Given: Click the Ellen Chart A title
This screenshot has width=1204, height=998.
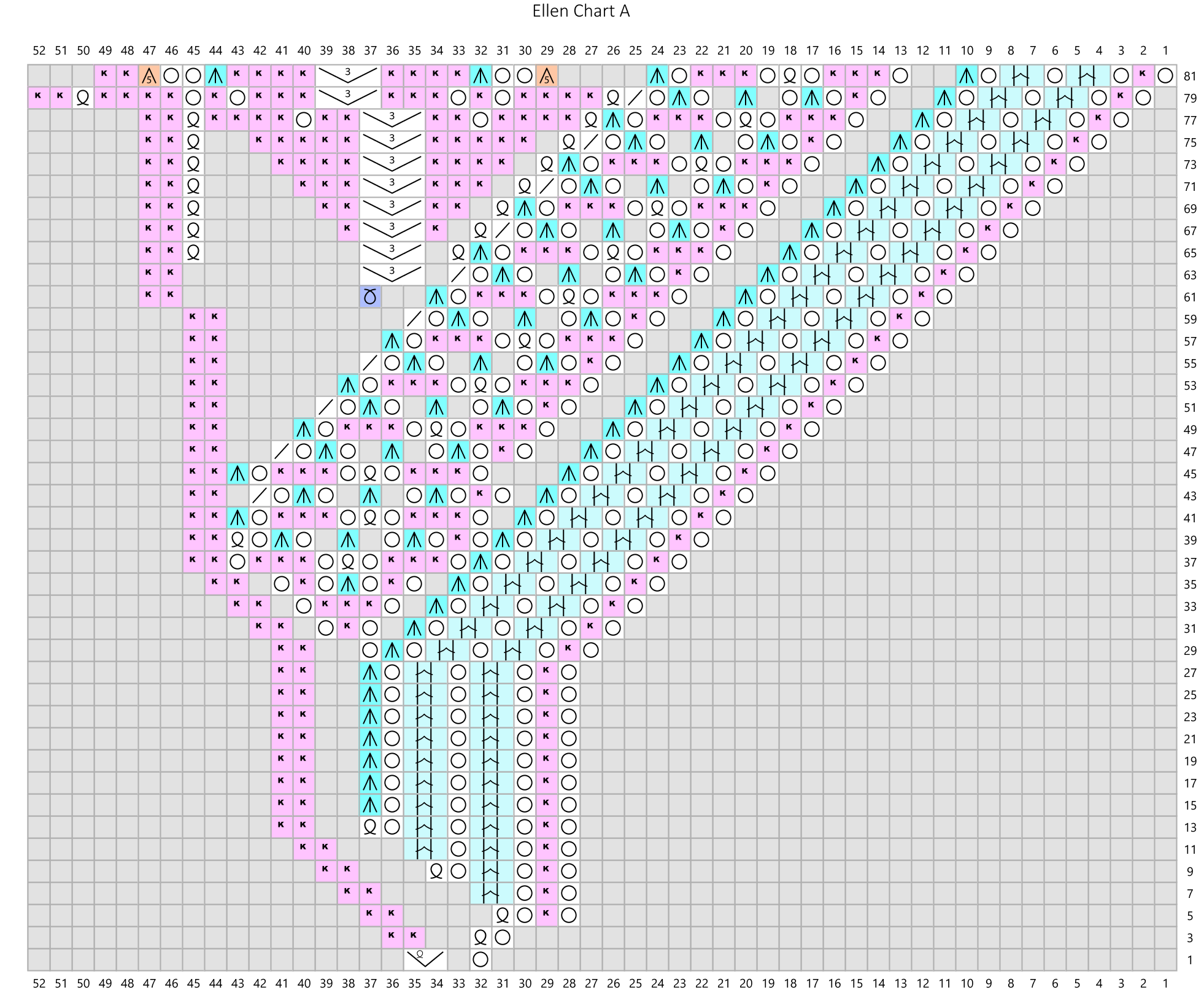Looking at the screenshot, I should [581, 11].
